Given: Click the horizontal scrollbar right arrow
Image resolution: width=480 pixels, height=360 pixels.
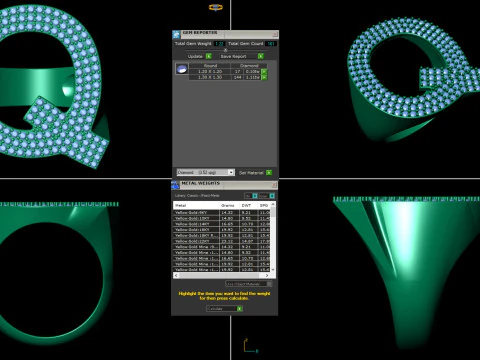Looking at the screenshot, I should pos(267,275).
